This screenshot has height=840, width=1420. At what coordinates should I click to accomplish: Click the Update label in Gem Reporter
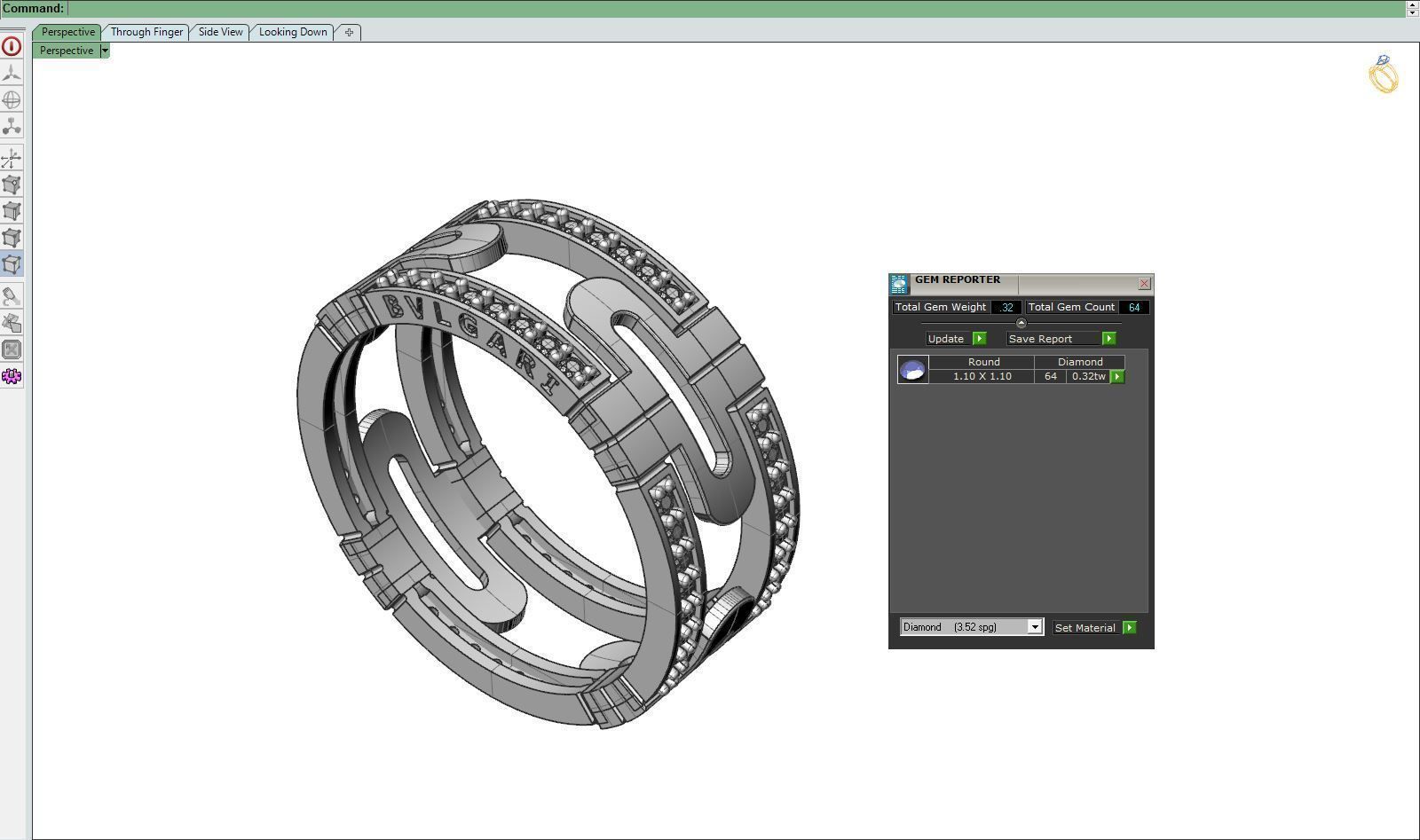pyautogui.click(x=946, y=339)
